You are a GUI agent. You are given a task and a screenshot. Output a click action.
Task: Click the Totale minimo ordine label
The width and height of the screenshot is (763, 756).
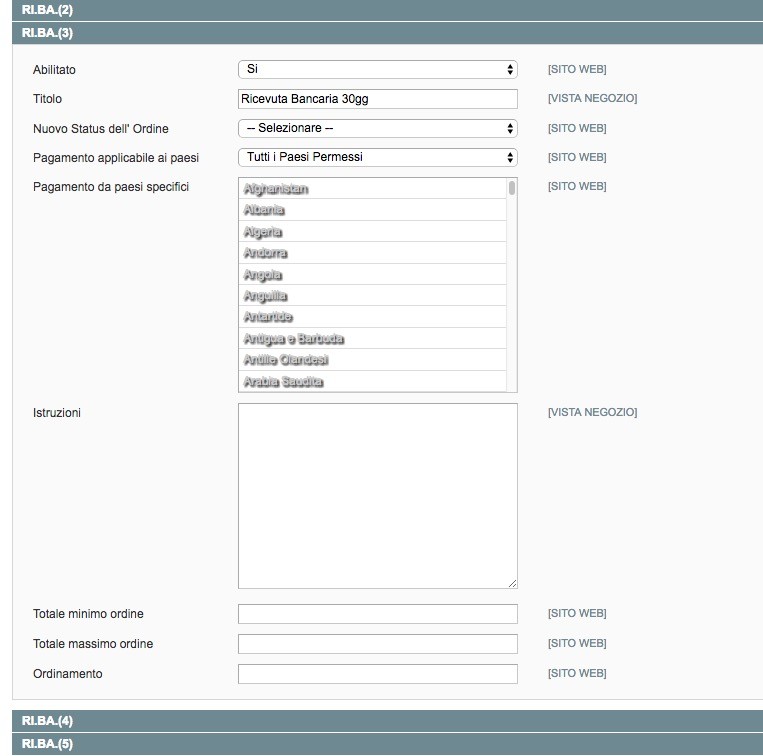tap(88, 614)
